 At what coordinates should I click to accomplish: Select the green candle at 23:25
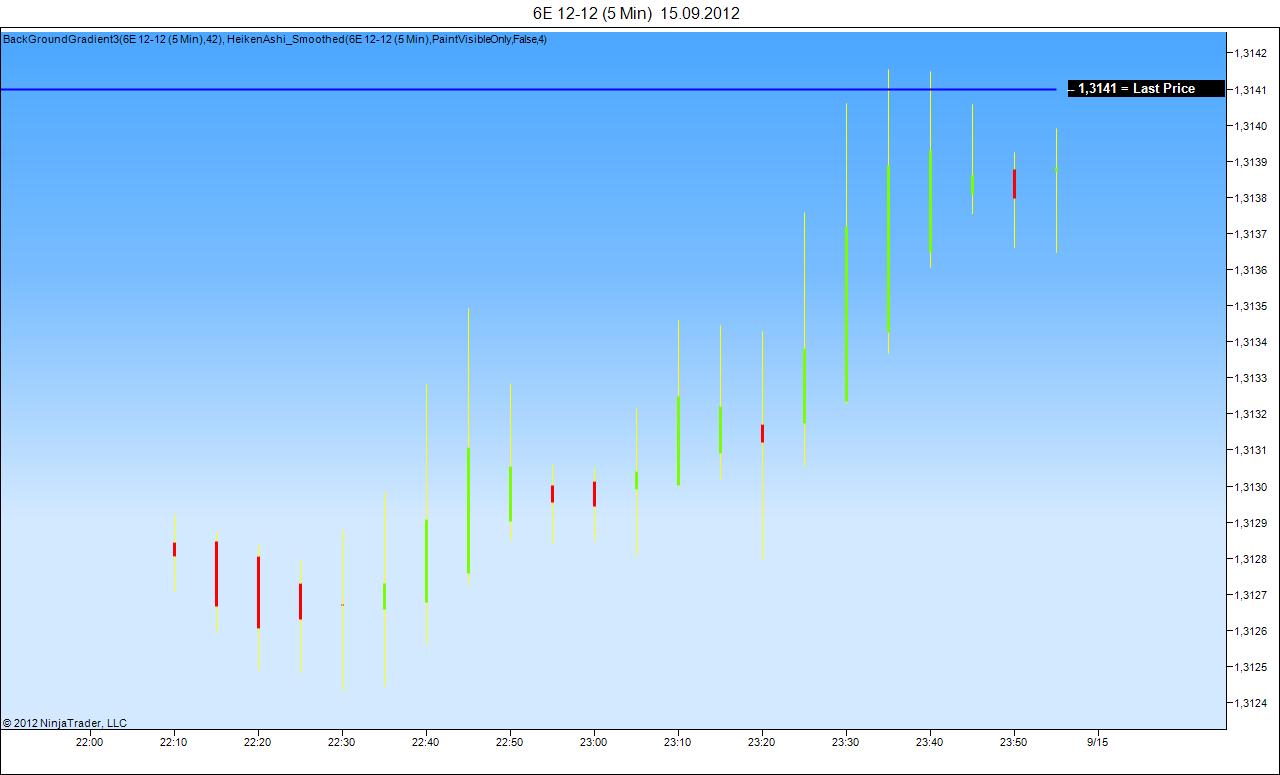[804, 386]
